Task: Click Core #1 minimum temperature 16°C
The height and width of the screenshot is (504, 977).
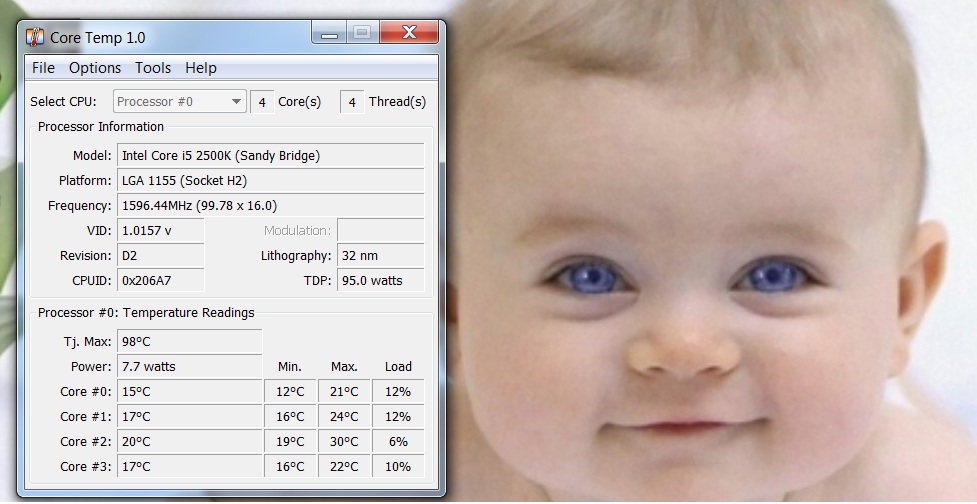Action: coord(290,417)
